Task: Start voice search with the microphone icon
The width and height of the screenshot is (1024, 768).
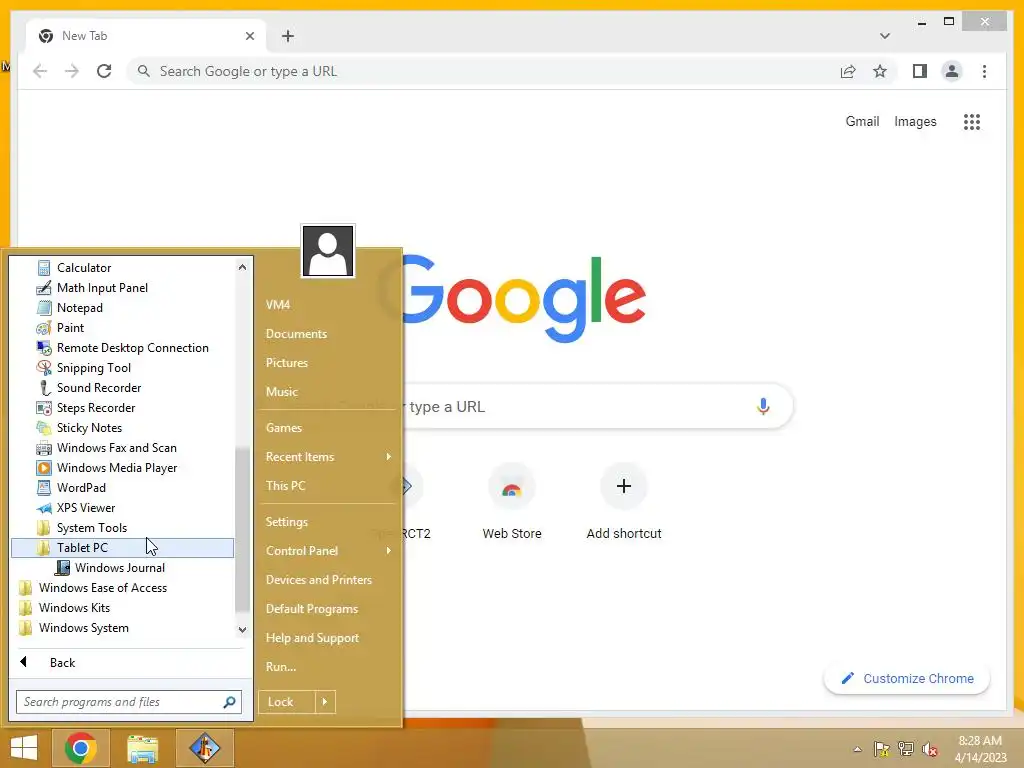Action: tap(763, 406)
